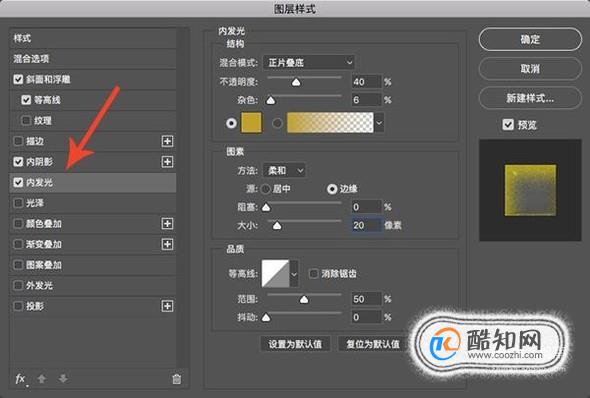Image resolution: width=590 pixels, height=398 pixels.
Task: Uncheck the 预览 preview checkbox
Action: (508, 125)
